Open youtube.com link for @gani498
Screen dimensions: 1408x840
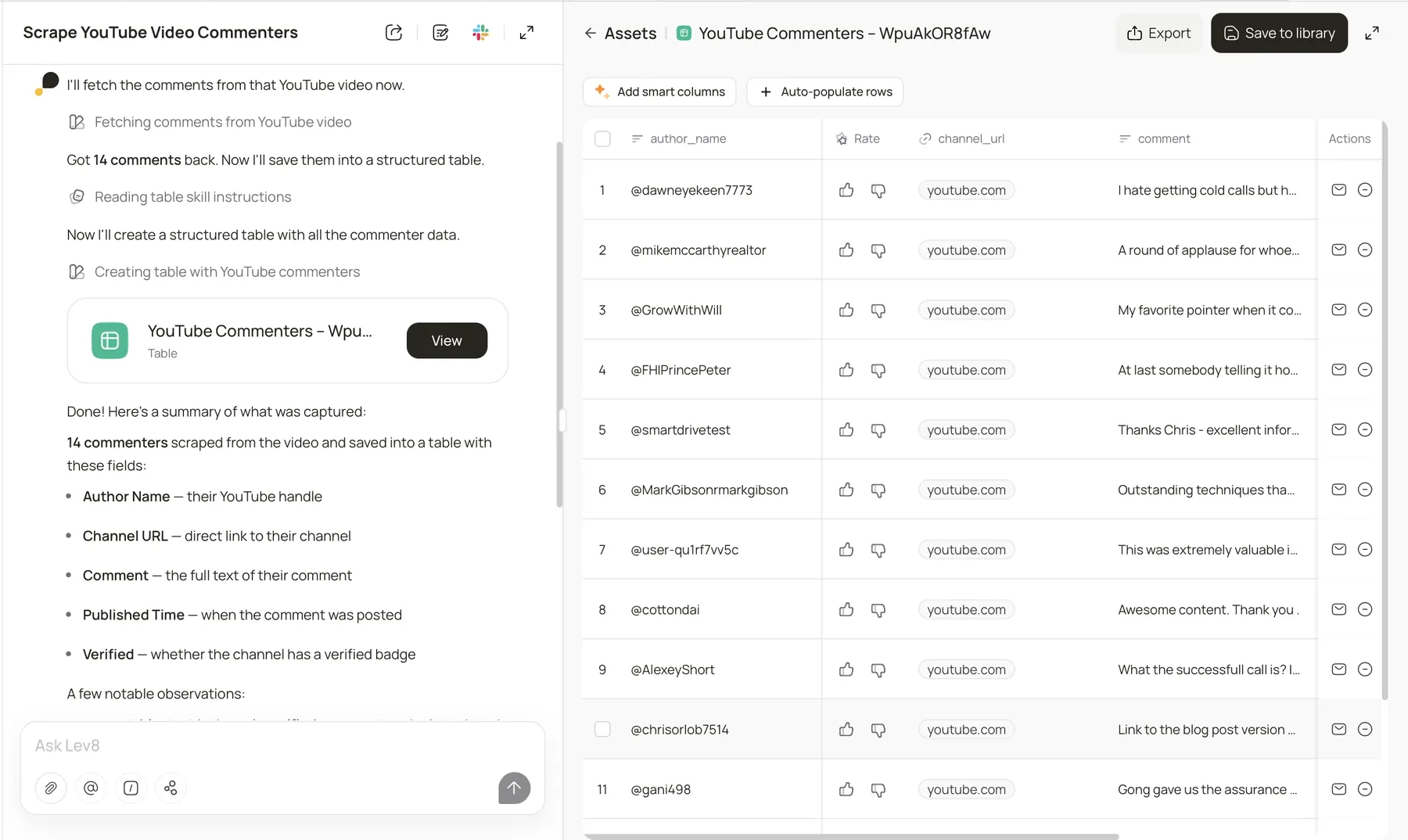click(966, 789)
